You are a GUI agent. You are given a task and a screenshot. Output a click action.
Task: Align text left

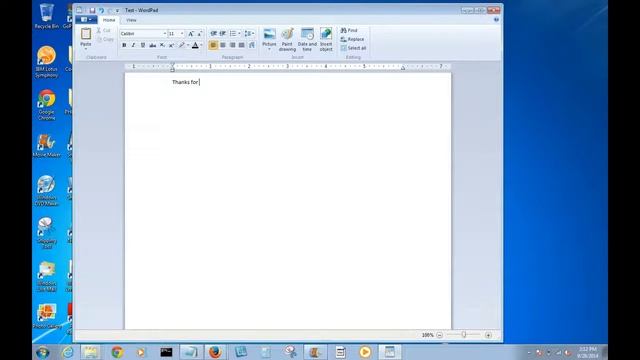tap(213, 45)
